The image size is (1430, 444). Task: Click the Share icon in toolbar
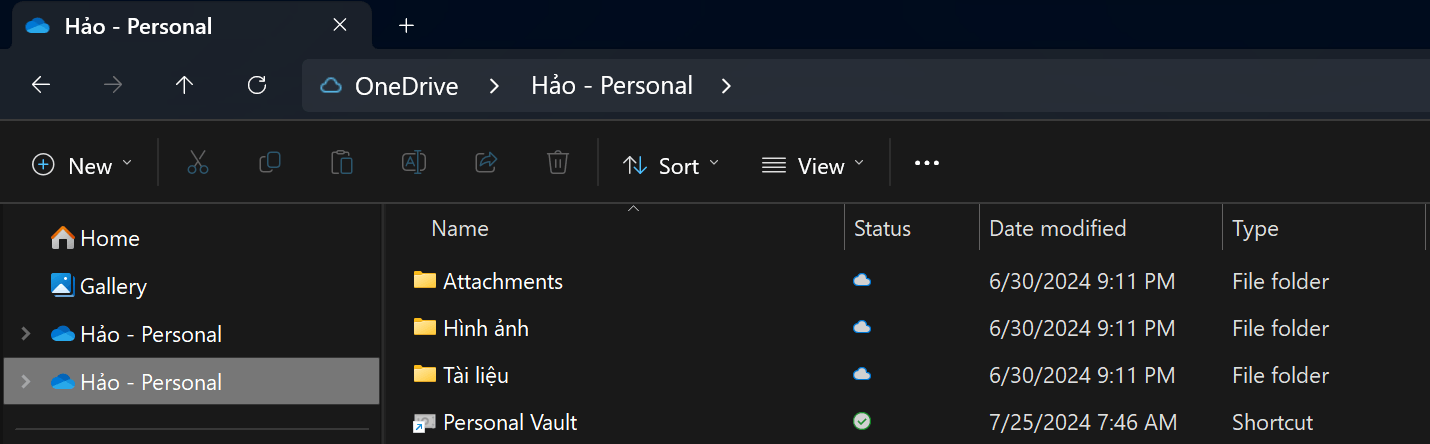point(486,162)
